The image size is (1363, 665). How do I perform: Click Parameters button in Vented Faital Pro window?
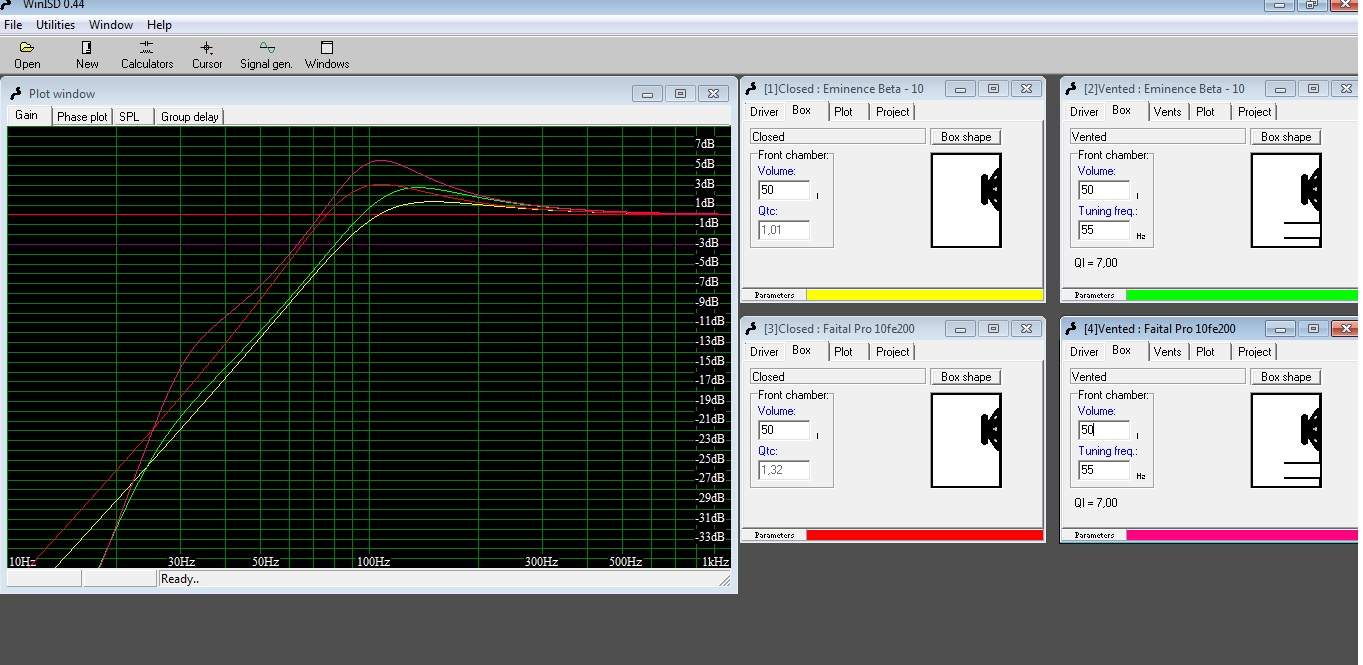click(x=1094, y=535)
